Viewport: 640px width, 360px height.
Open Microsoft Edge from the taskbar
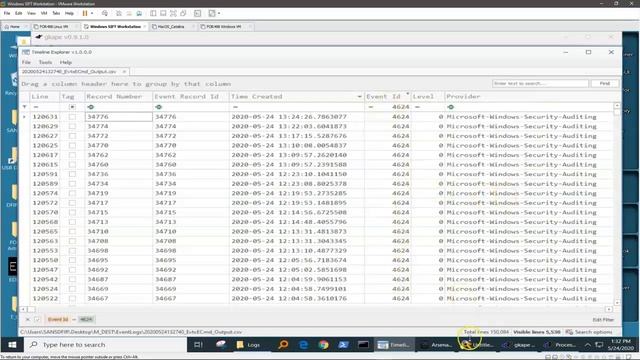pos(304,345)
